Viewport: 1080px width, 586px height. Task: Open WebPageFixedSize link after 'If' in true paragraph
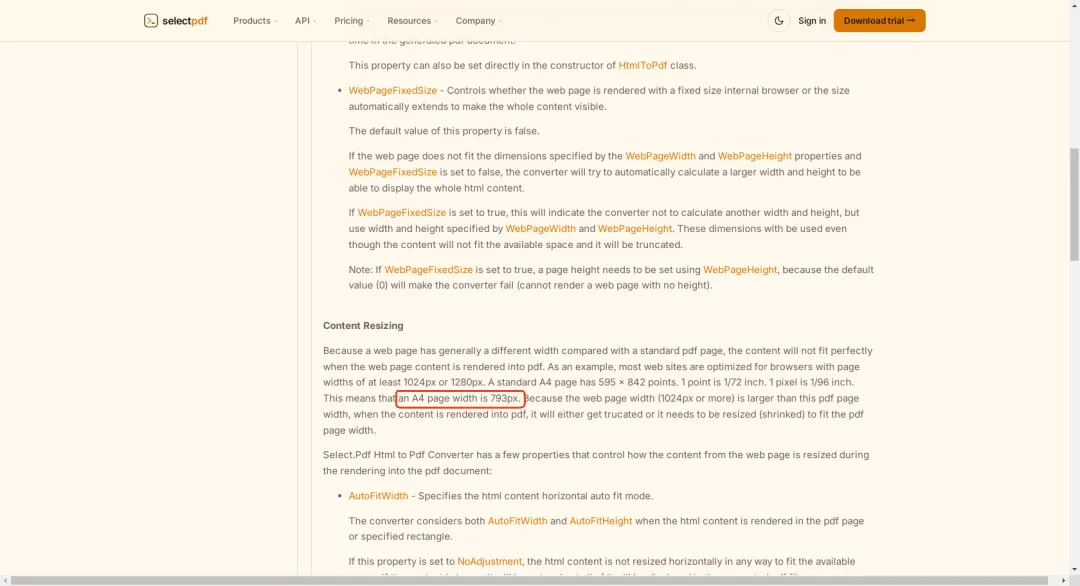[x=402, y=213]
